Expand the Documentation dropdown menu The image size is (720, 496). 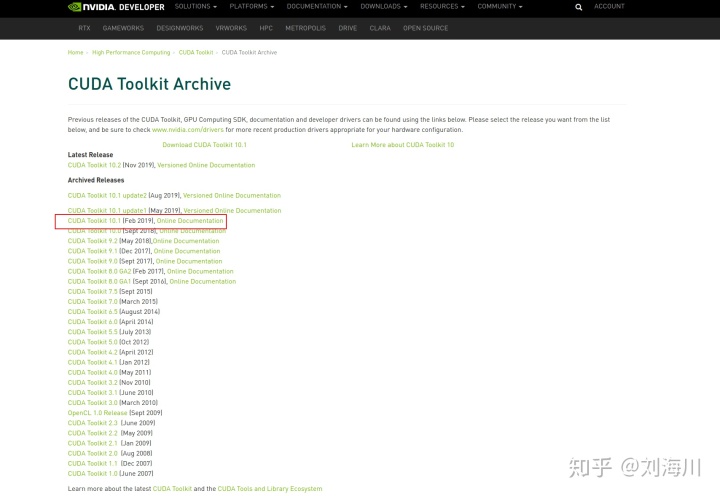coord(317,6)
